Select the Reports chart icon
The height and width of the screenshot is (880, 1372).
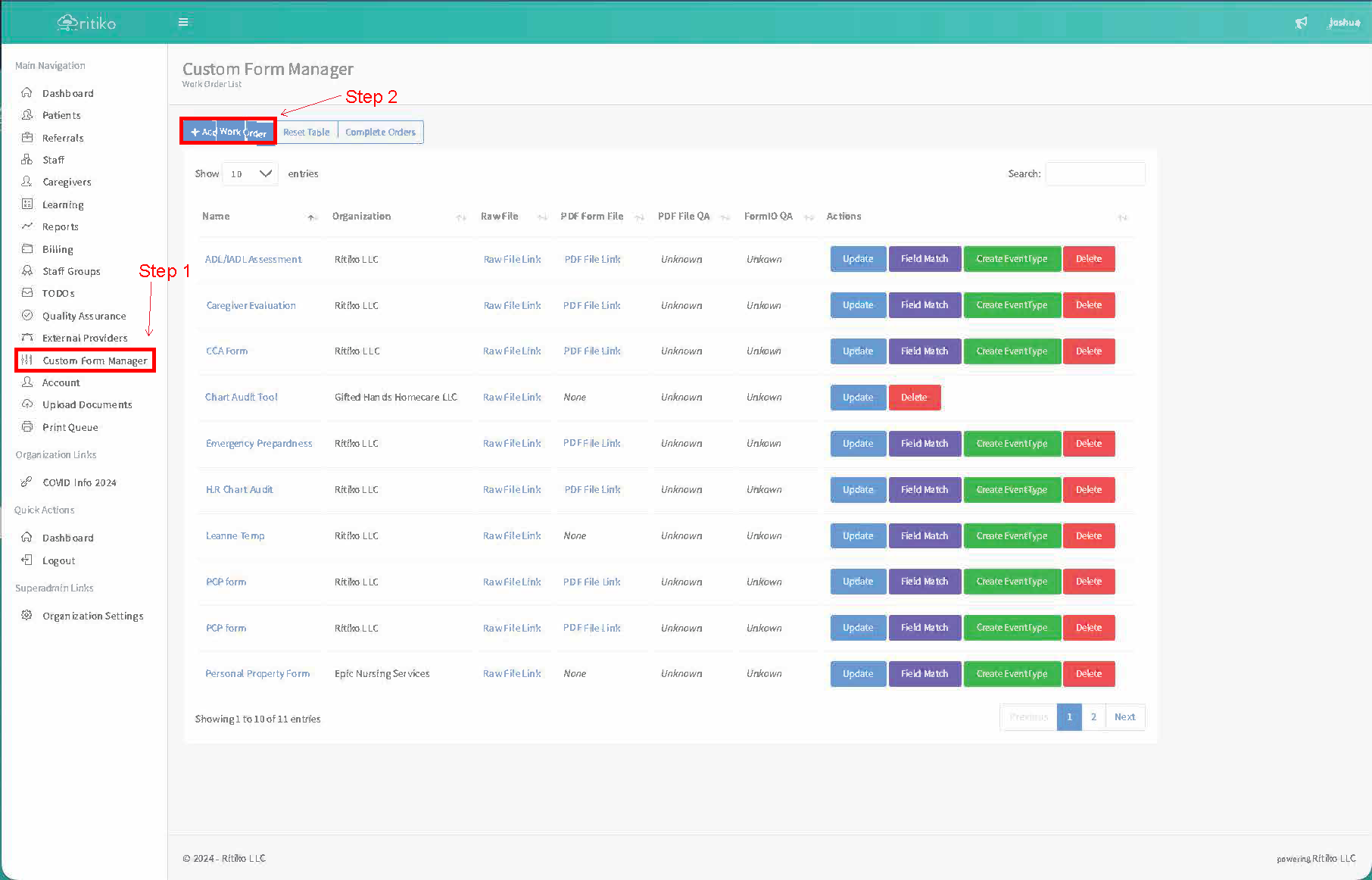[27, 226]
